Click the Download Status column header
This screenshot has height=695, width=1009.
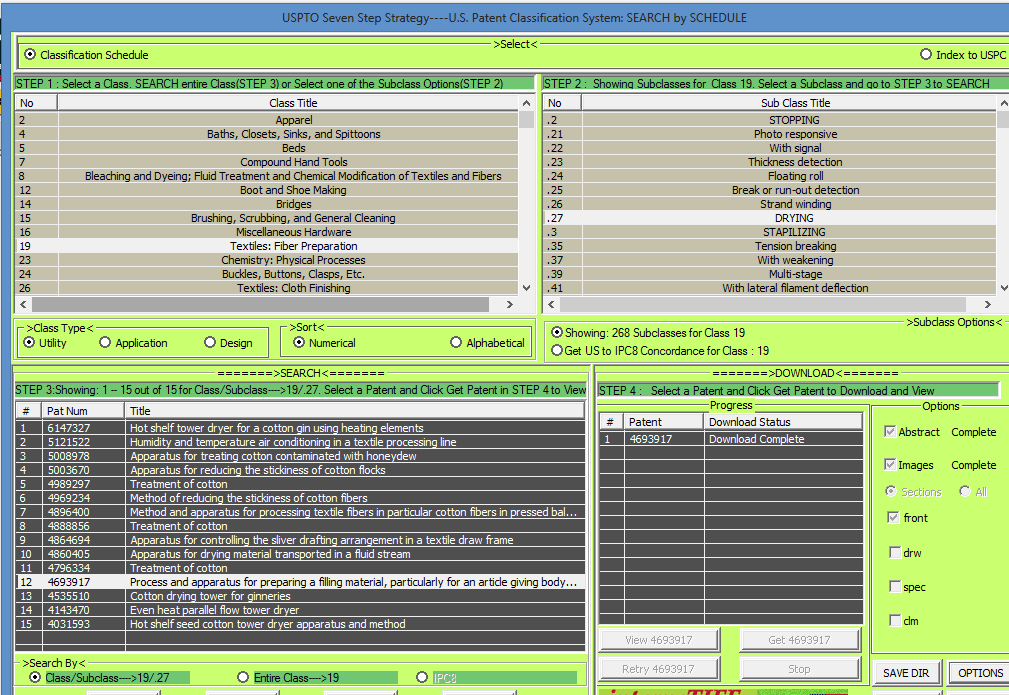click(783, 422)
